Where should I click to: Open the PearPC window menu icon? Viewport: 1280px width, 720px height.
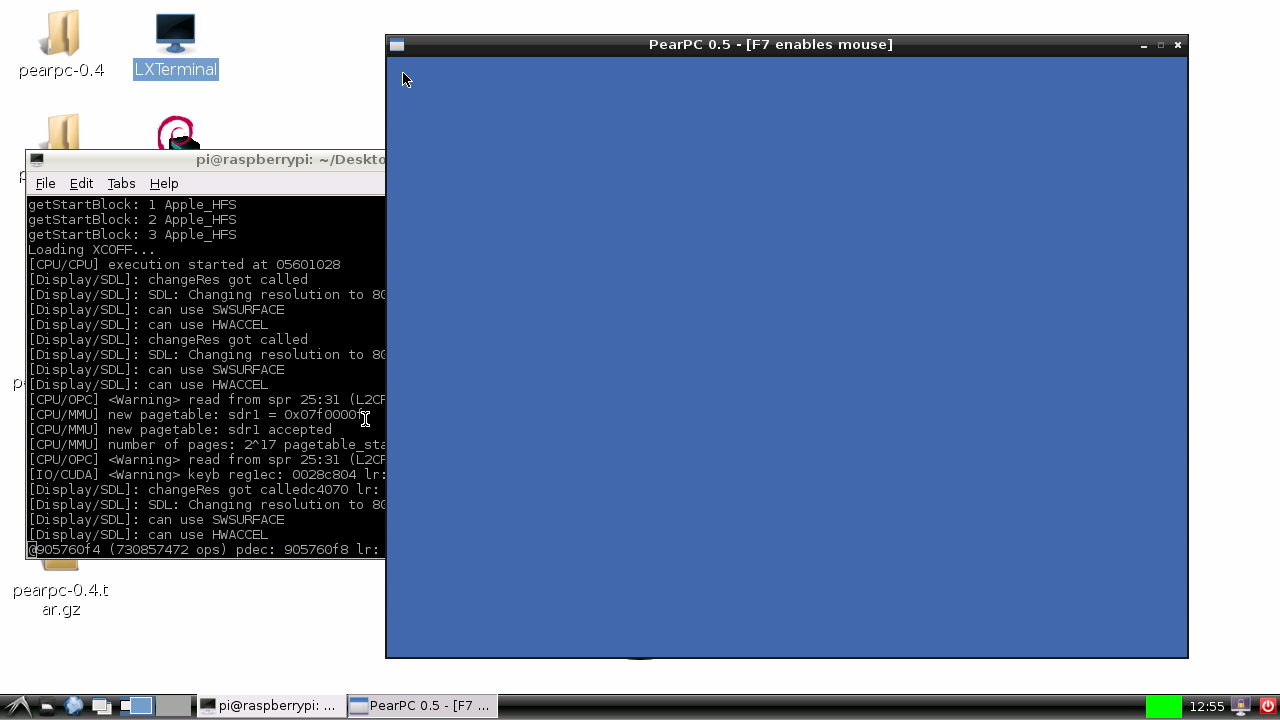coord(397,45)
